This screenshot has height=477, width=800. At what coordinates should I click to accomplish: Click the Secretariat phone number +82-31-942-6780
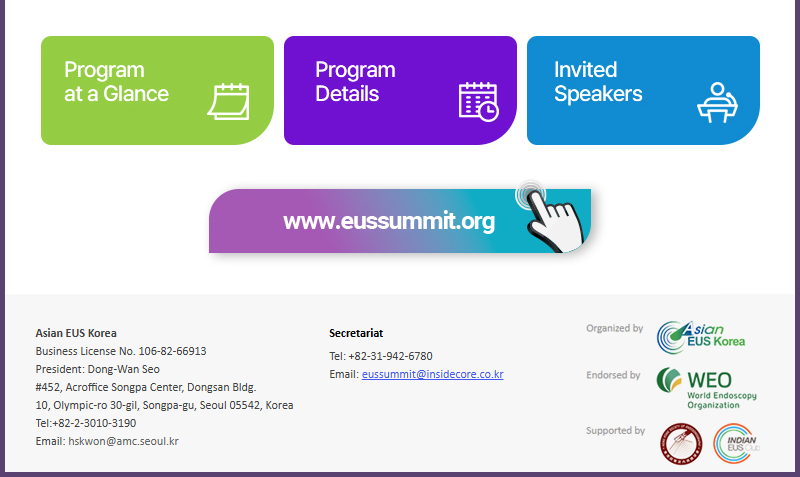coord(390,356)
